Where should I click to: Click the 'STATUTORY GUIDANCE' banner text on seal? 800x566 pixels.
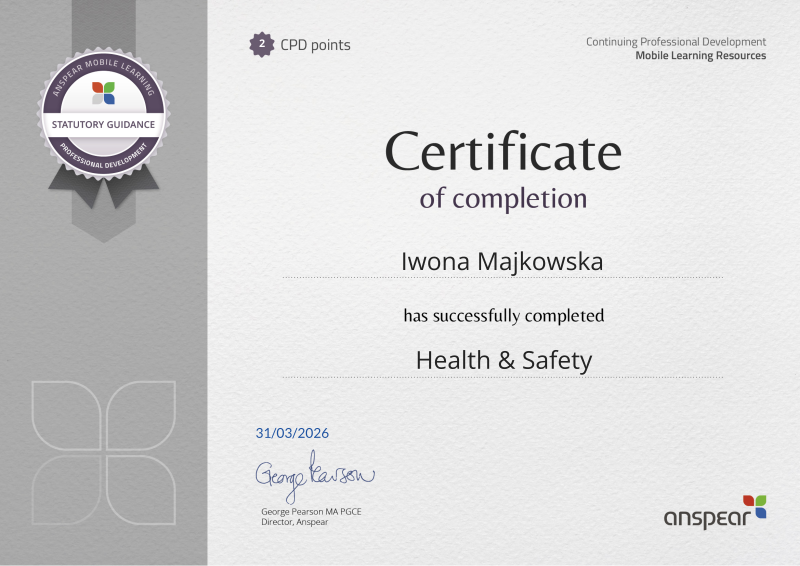[103, 123]
